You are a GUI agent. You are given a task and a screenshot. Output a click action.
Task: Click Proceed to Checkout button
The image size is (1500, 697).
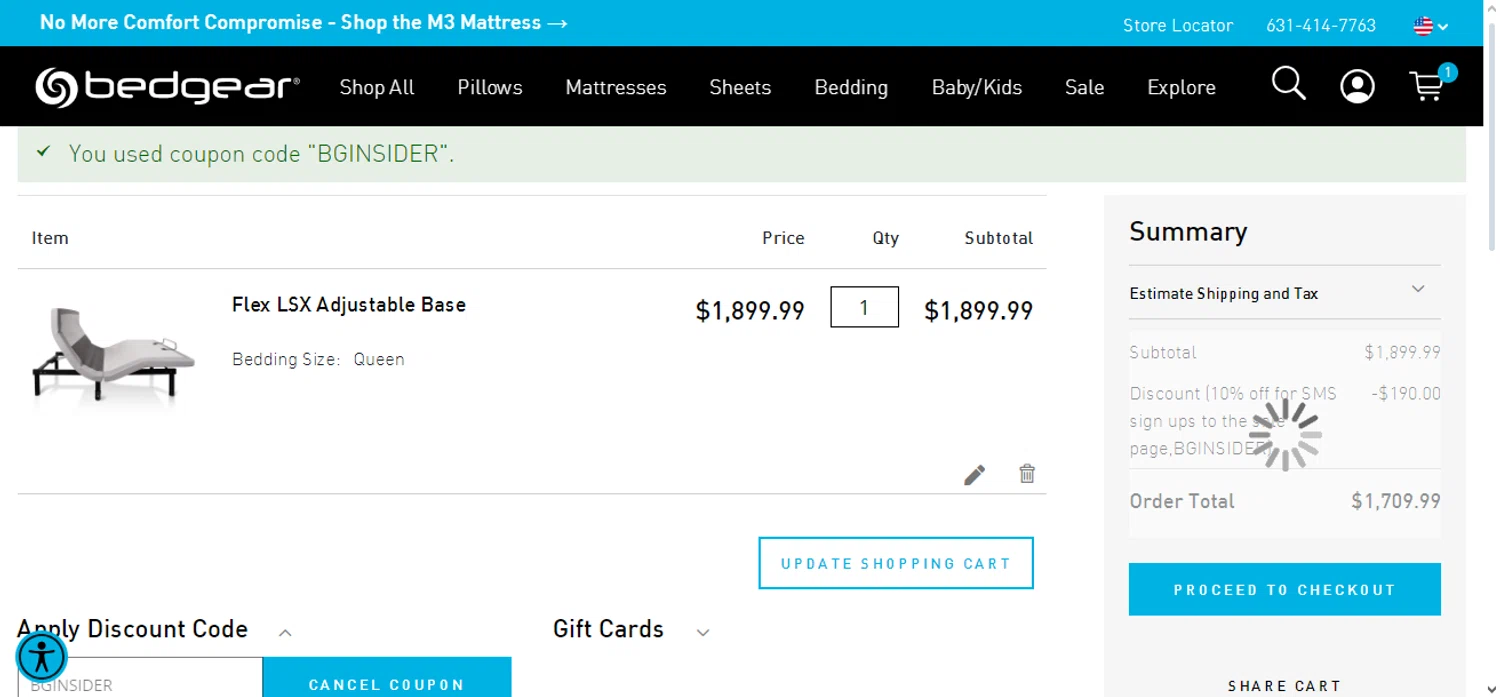coord(1285,589)
